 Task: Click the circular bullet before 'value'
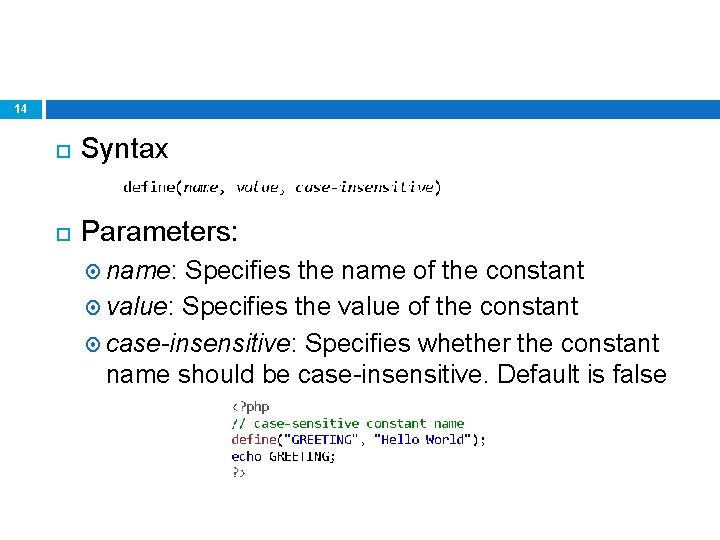[x=93, y=307]
